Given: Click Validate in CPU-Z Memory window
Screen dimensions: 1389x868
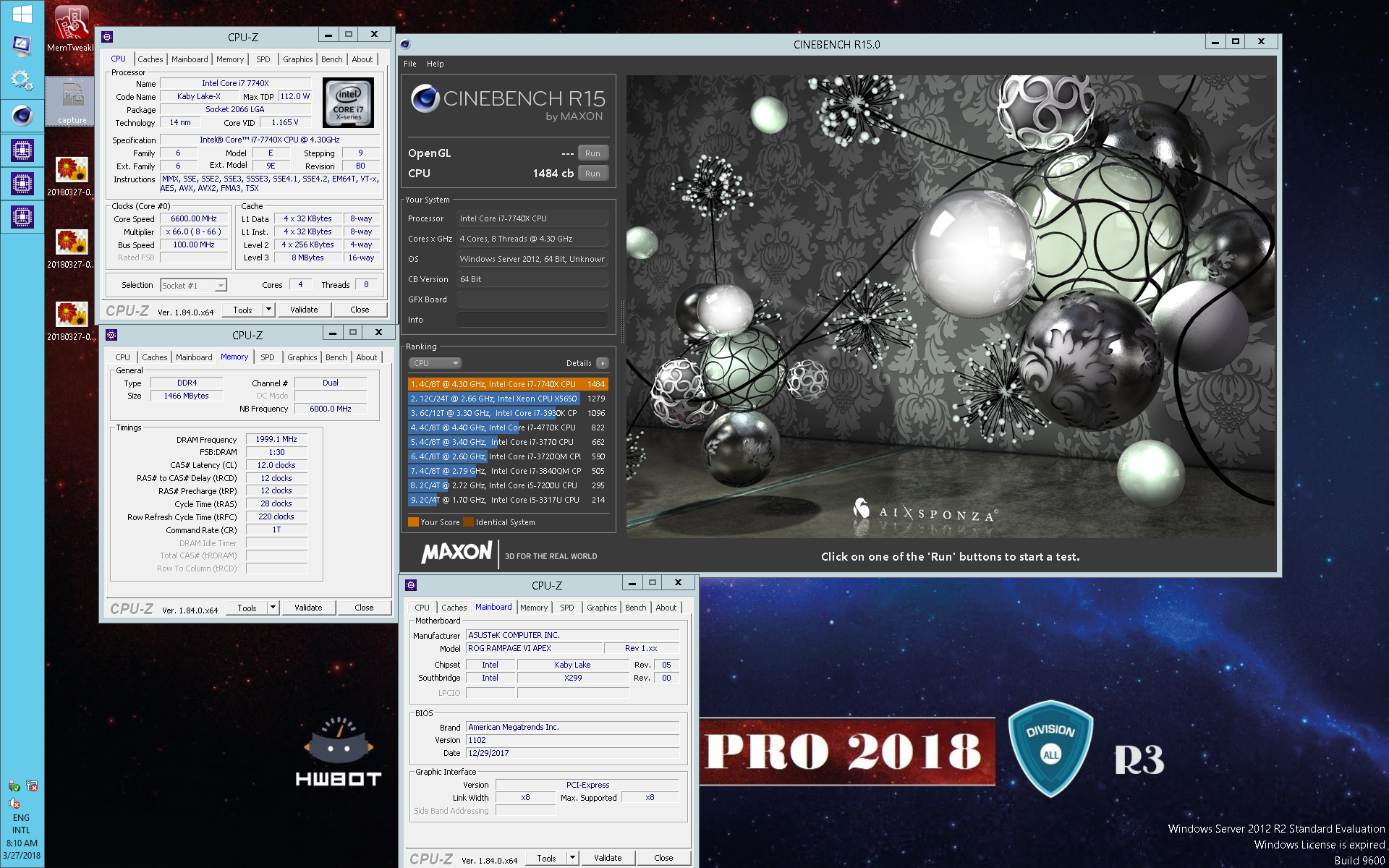Looking at the screenshot, I should click(308, 608).
